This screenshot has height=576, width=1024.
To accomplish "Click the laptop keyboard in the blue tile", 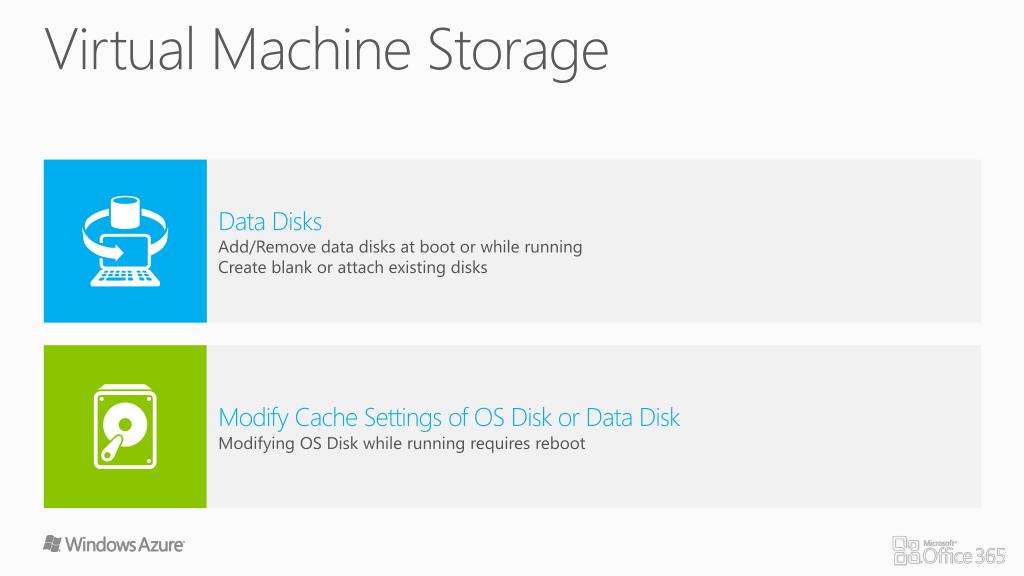I will click(x=125, y=278).
